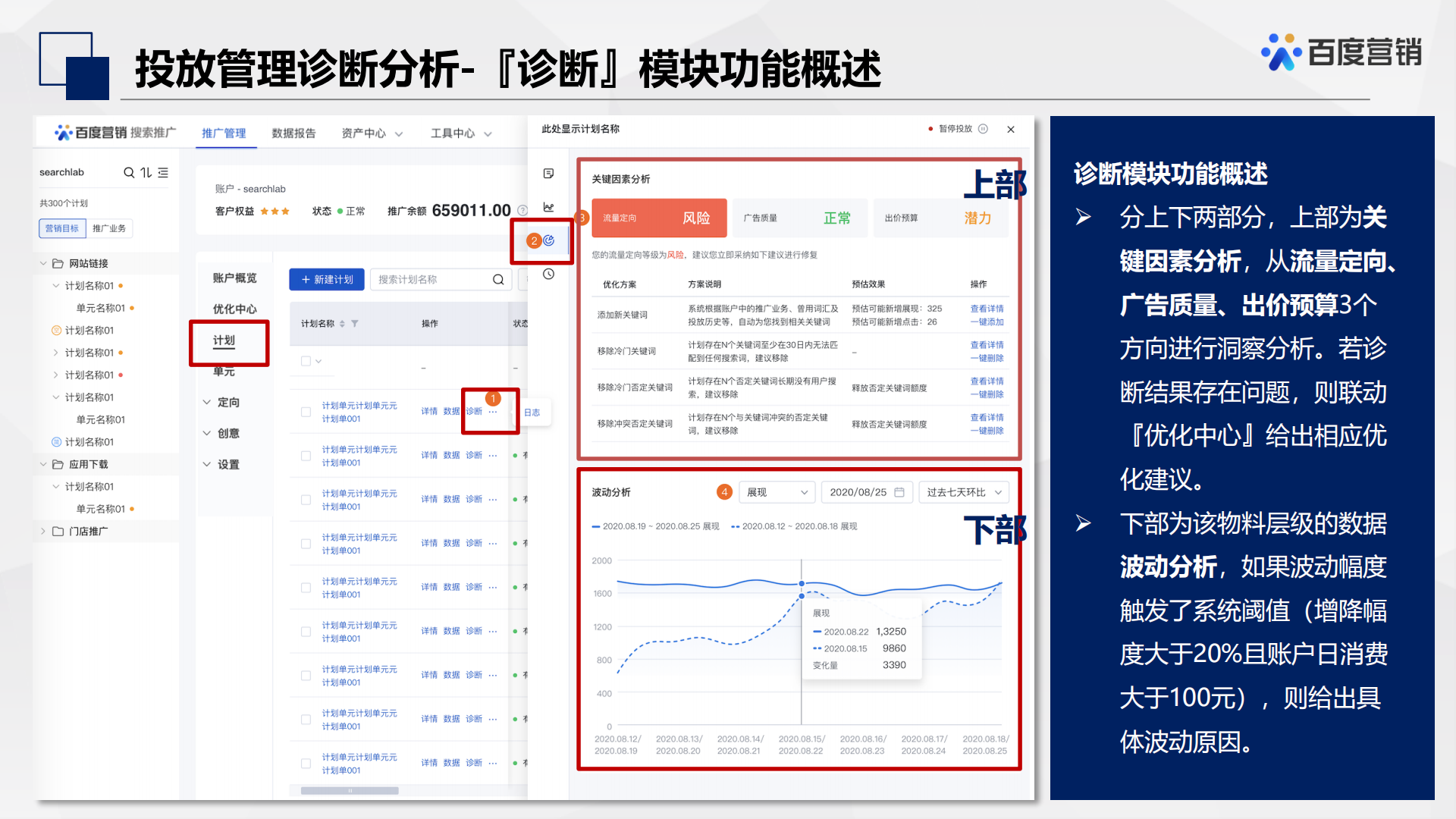The image size is (1456, 819).
Task: Open the 展现 metric dropdown in 波动分析
Action: click(x=777, y=492)
